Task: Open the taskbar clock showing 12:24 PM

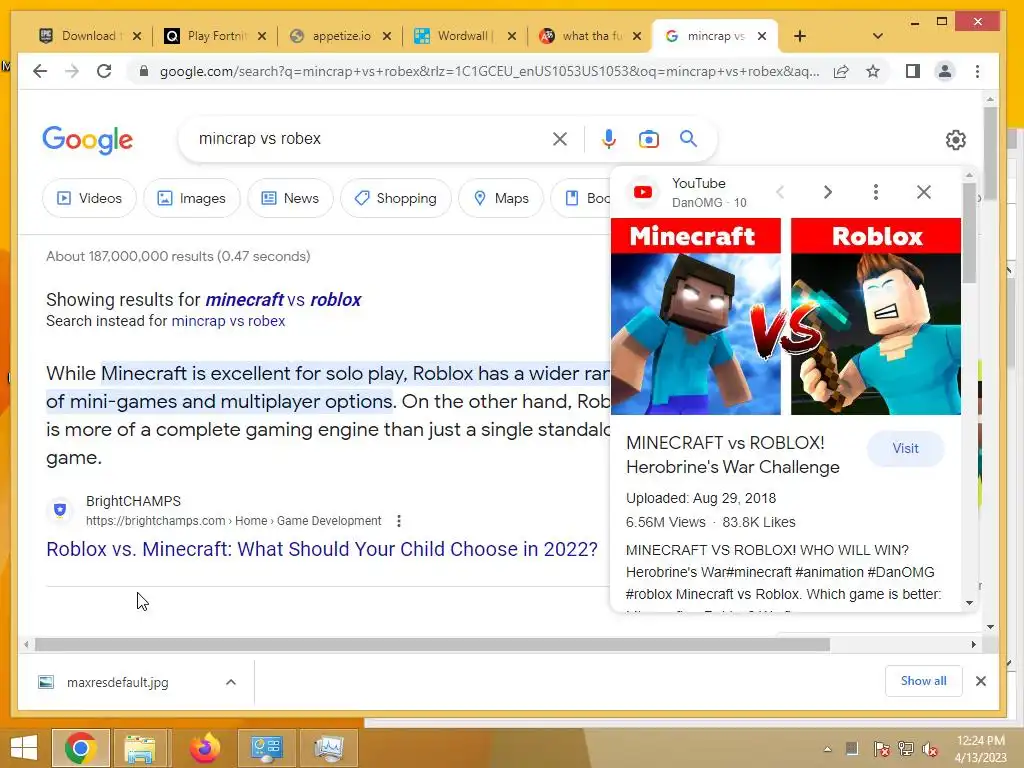Action: coord(980,748)
